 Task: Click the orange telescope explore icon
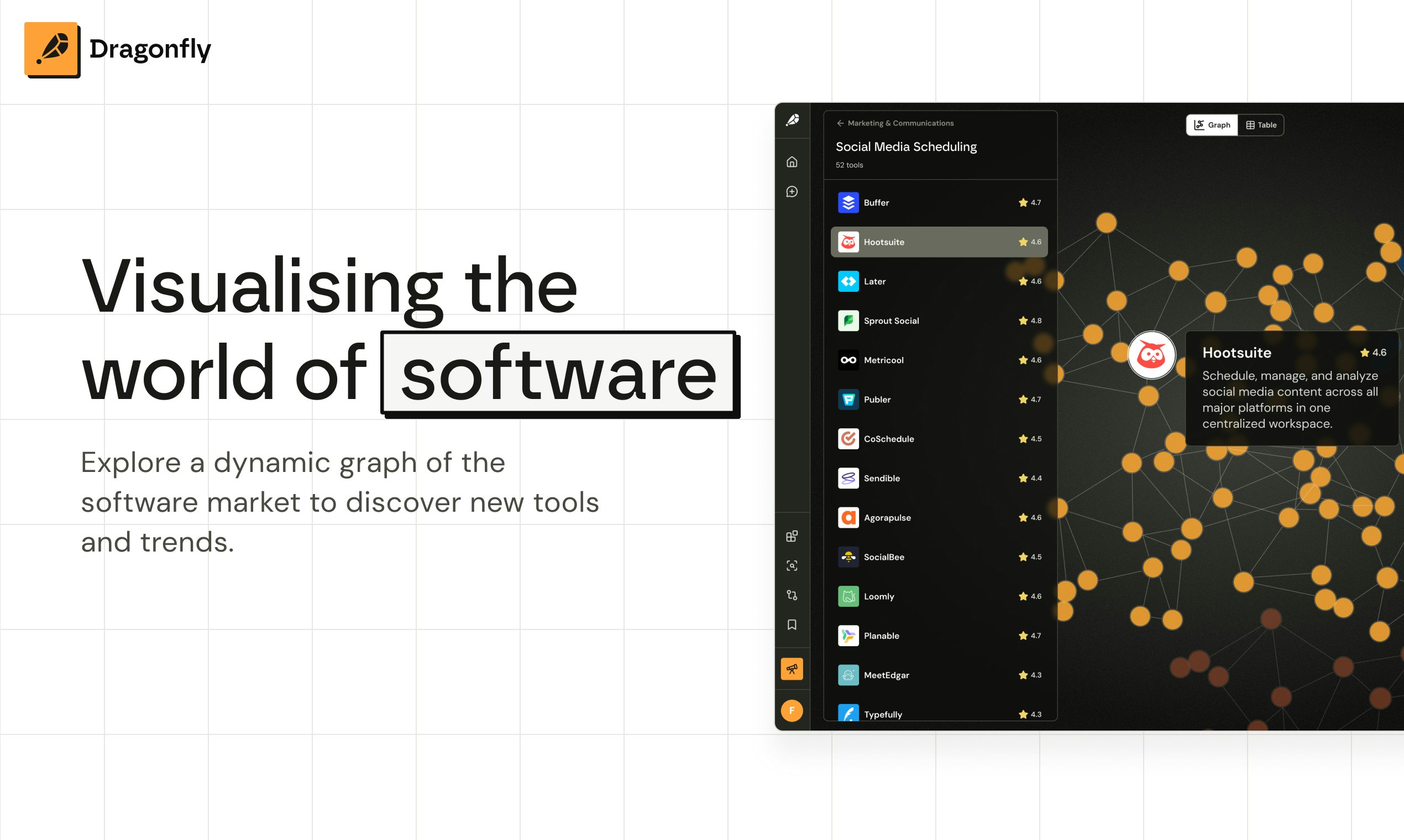(792, 669)
